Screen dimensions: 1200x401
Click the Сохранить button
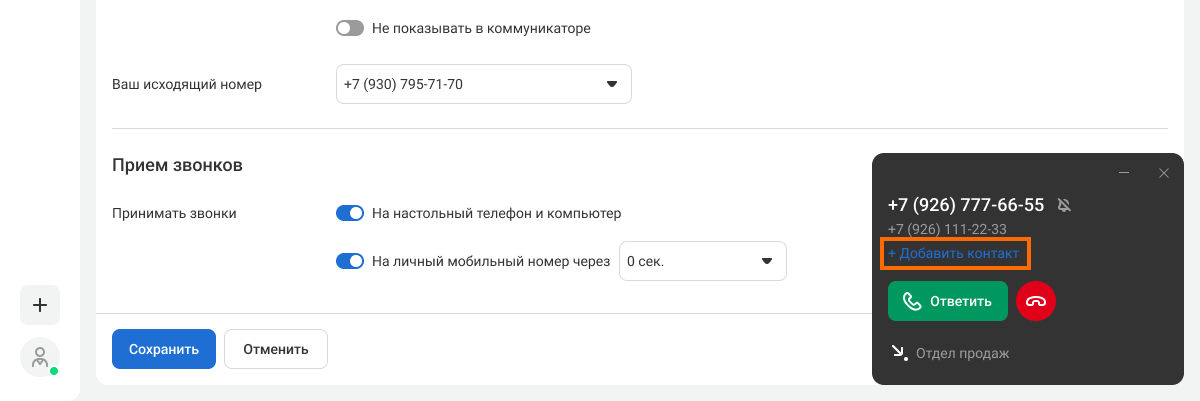click(x=164, y=349)
